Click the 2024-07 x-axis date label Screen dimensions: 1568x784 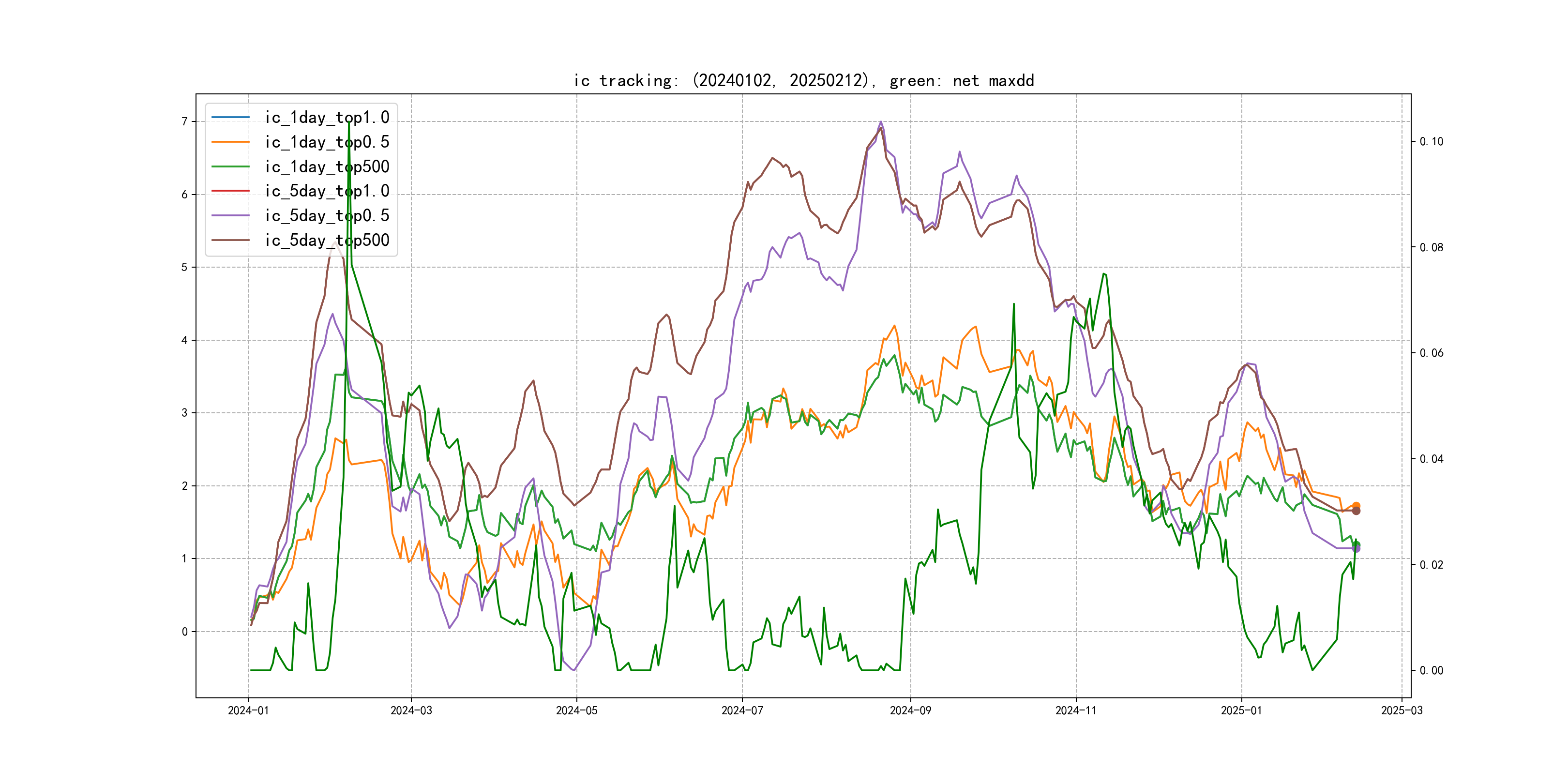[x=742, y=710]
